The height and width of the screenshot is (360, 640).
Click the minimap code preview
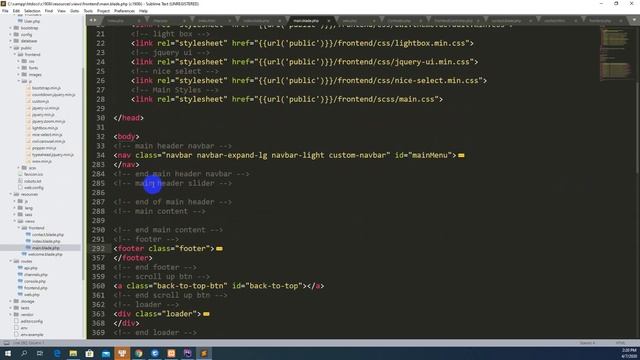click(x=616, y=53)
